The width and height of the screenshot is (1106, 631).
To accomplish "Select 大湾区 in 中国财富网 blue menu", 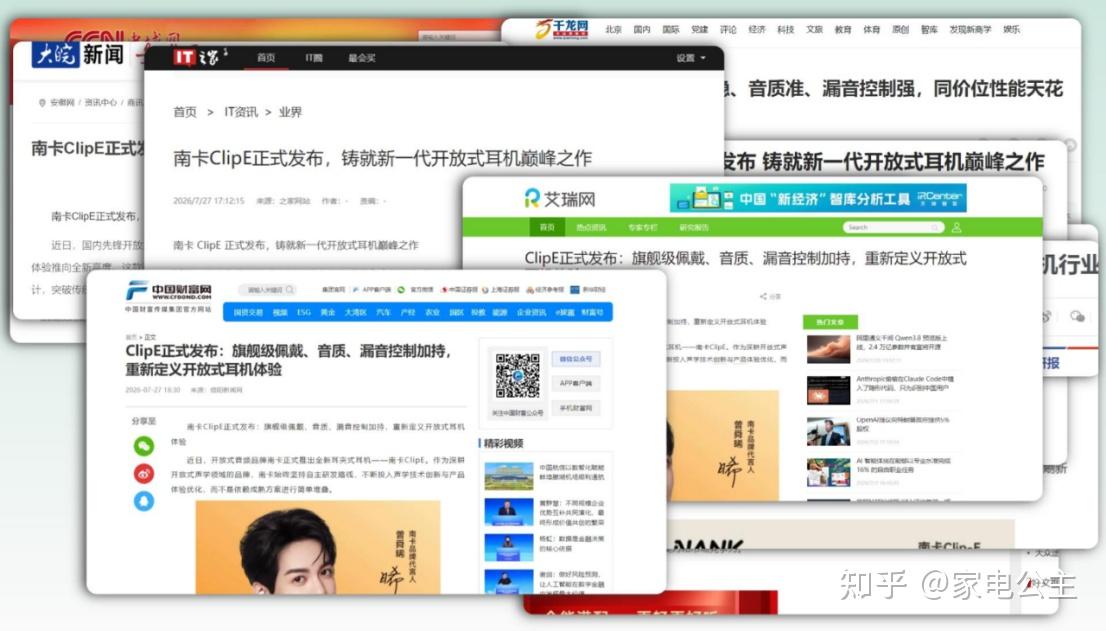I will tap(356, 312).
